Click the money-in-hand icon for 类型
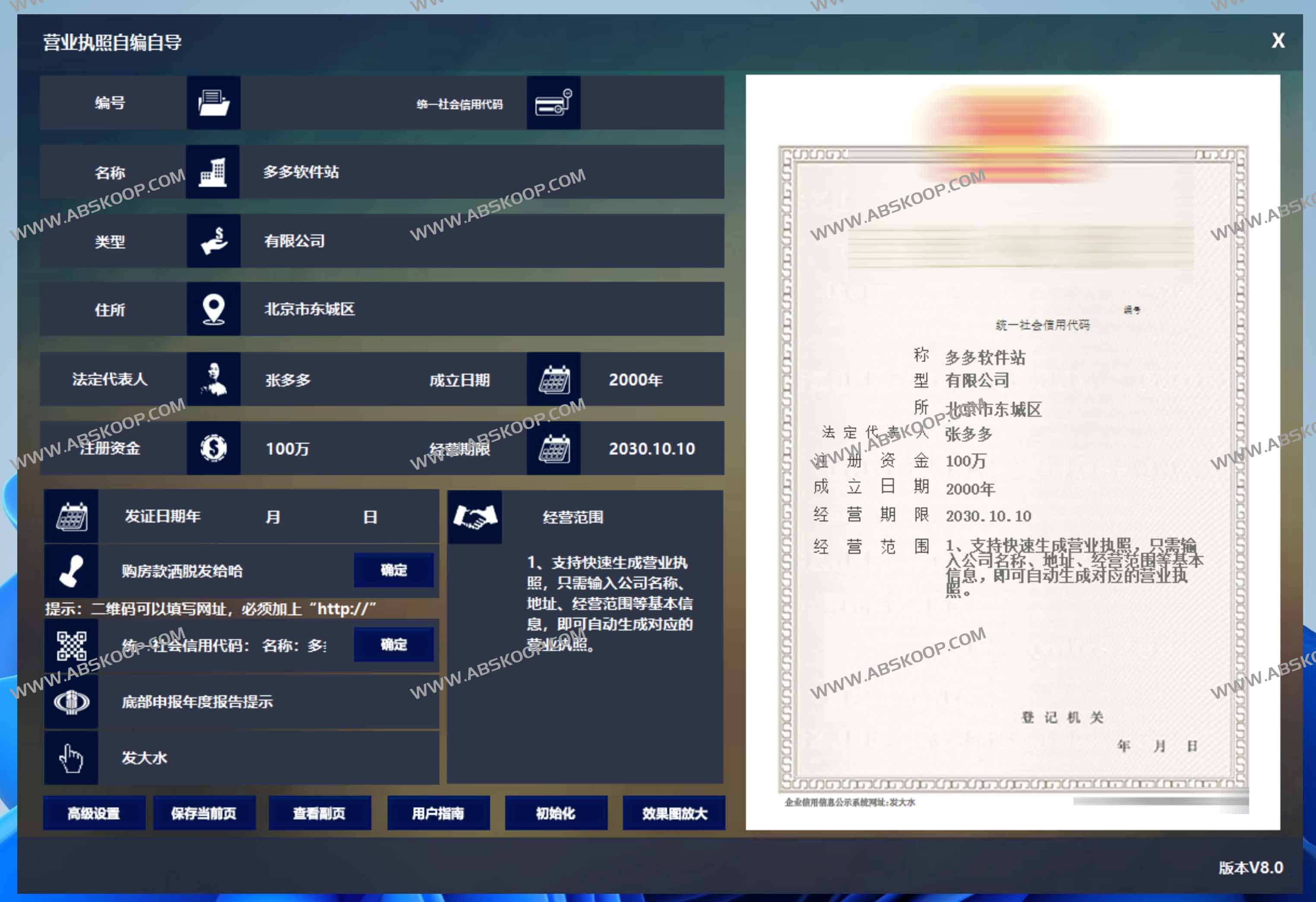The height and width of the screenshot is (902, 1316). (x=213, y=242)
